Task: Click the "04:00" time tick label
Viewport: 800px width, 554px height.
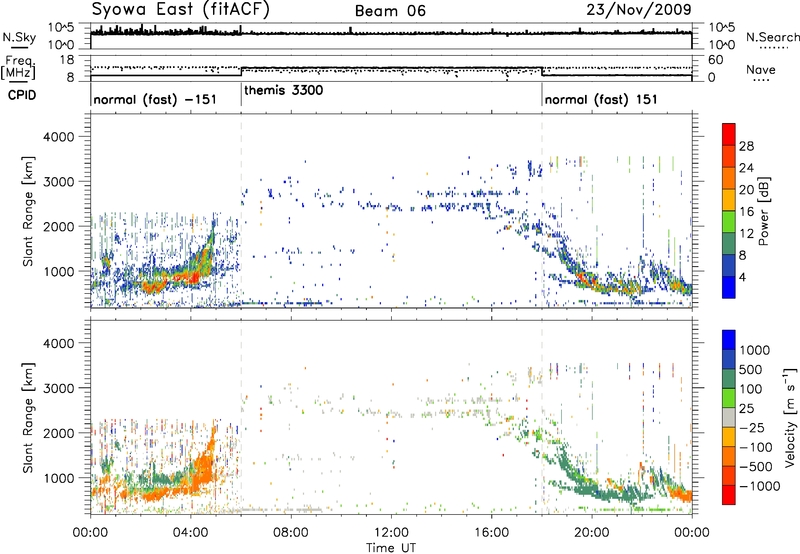Action: 190,533
